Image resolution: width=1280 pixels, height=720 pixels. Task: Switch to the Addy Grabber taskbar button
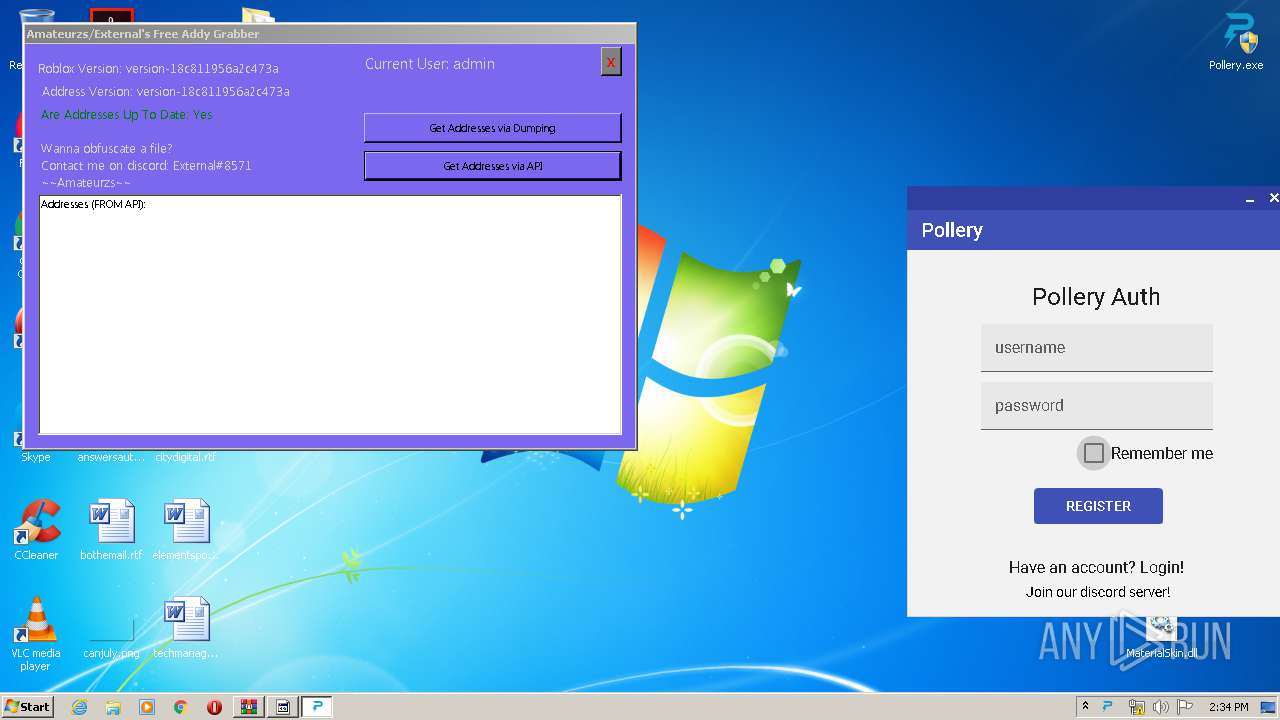pyautogui.click(x=283, y=707)
